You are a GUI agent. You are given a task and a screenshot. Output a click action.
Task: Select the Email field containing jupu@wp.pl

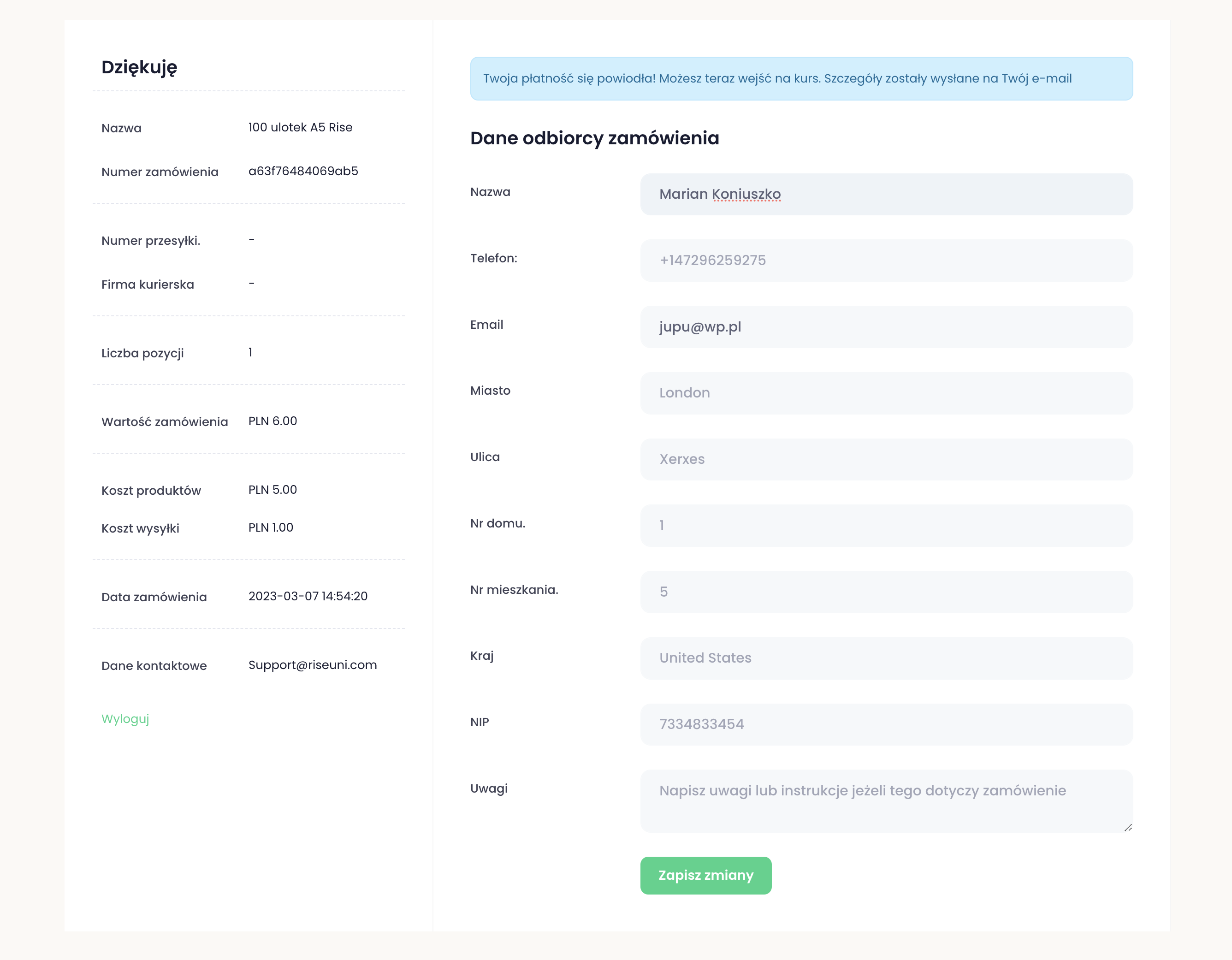click(x=886, y=326)
